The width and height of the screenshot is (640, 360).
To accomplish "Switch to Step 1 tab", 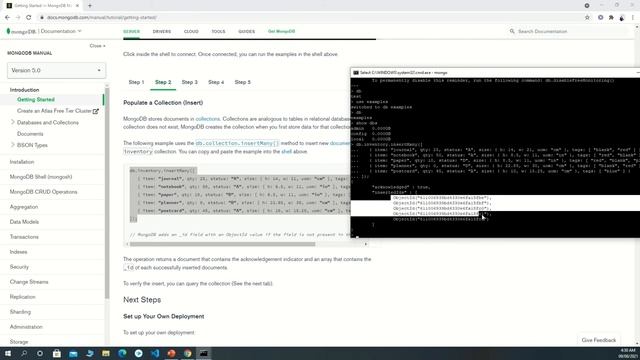I will coord(136,82).
